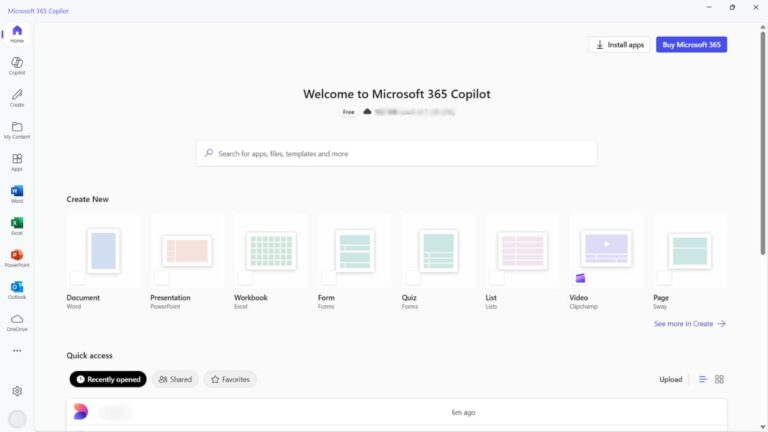768x432 pixels.
Task: Open the recently opened file's app icon
Action: (x=81, y=412)
